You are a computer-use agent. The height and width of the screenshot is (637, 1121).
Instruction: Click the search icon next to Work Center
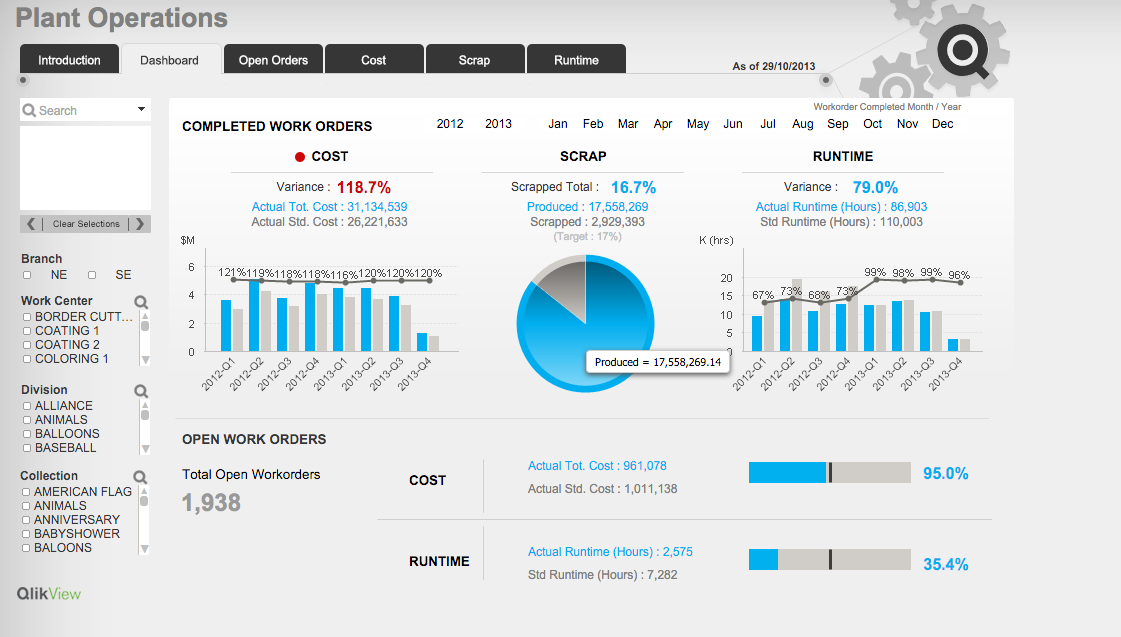tap(141, 301)
